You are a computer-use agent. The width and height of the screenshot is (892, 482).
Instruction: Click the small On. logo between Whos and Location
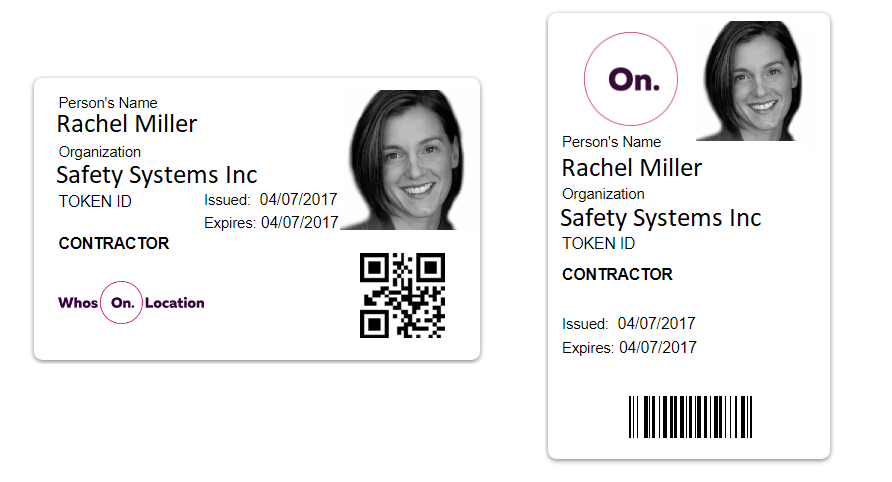pyautogui.click(x=121, y=302)
